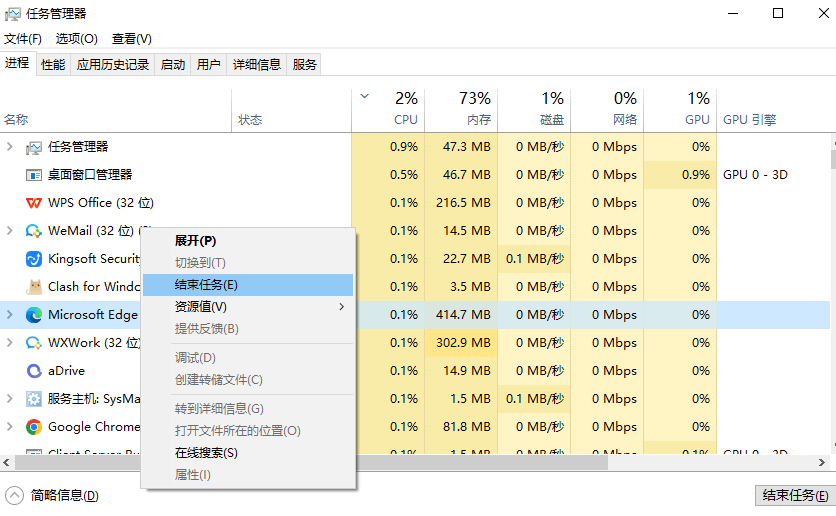Sort by the 名称 column header
The image size is (836, 516).
click(x=116, y=110)
